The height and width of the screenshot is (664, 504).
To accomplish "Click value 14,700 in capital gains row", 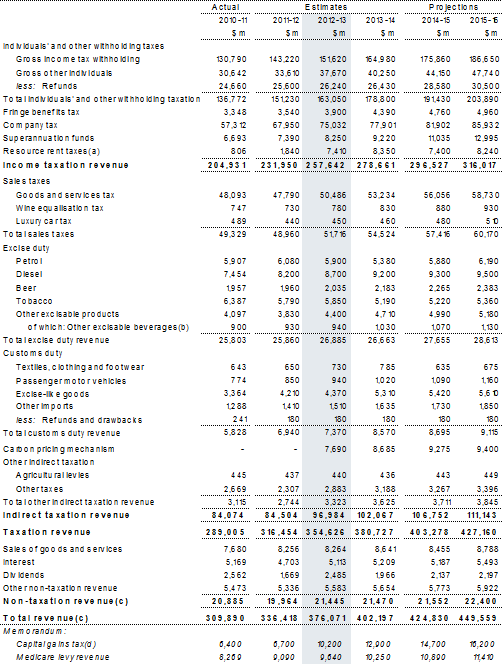I will (433, 645).
